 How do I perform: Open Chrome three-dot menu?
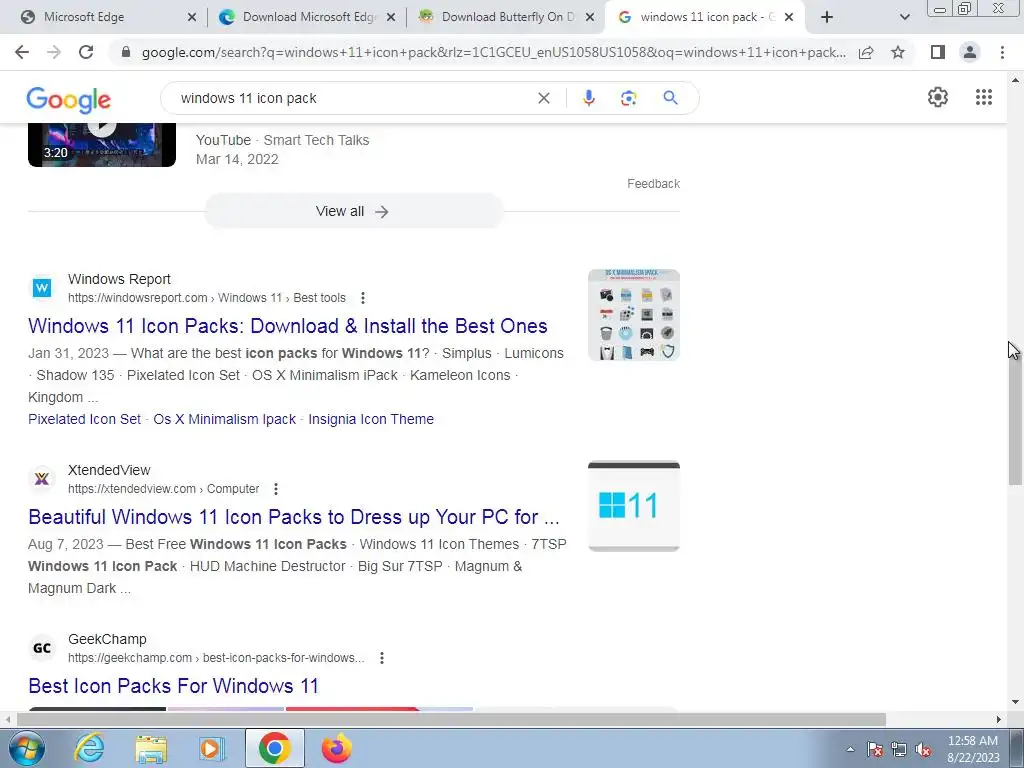pos(1002,52)
